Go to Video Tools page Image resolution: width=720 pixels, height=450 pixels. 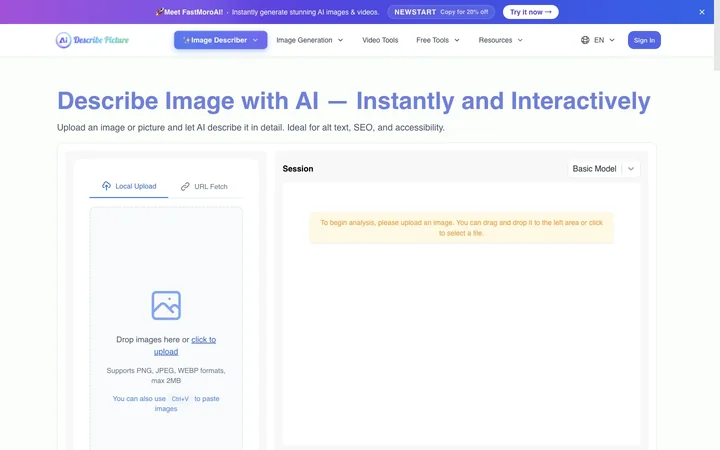pyautogui.click(x=380, y=40)
